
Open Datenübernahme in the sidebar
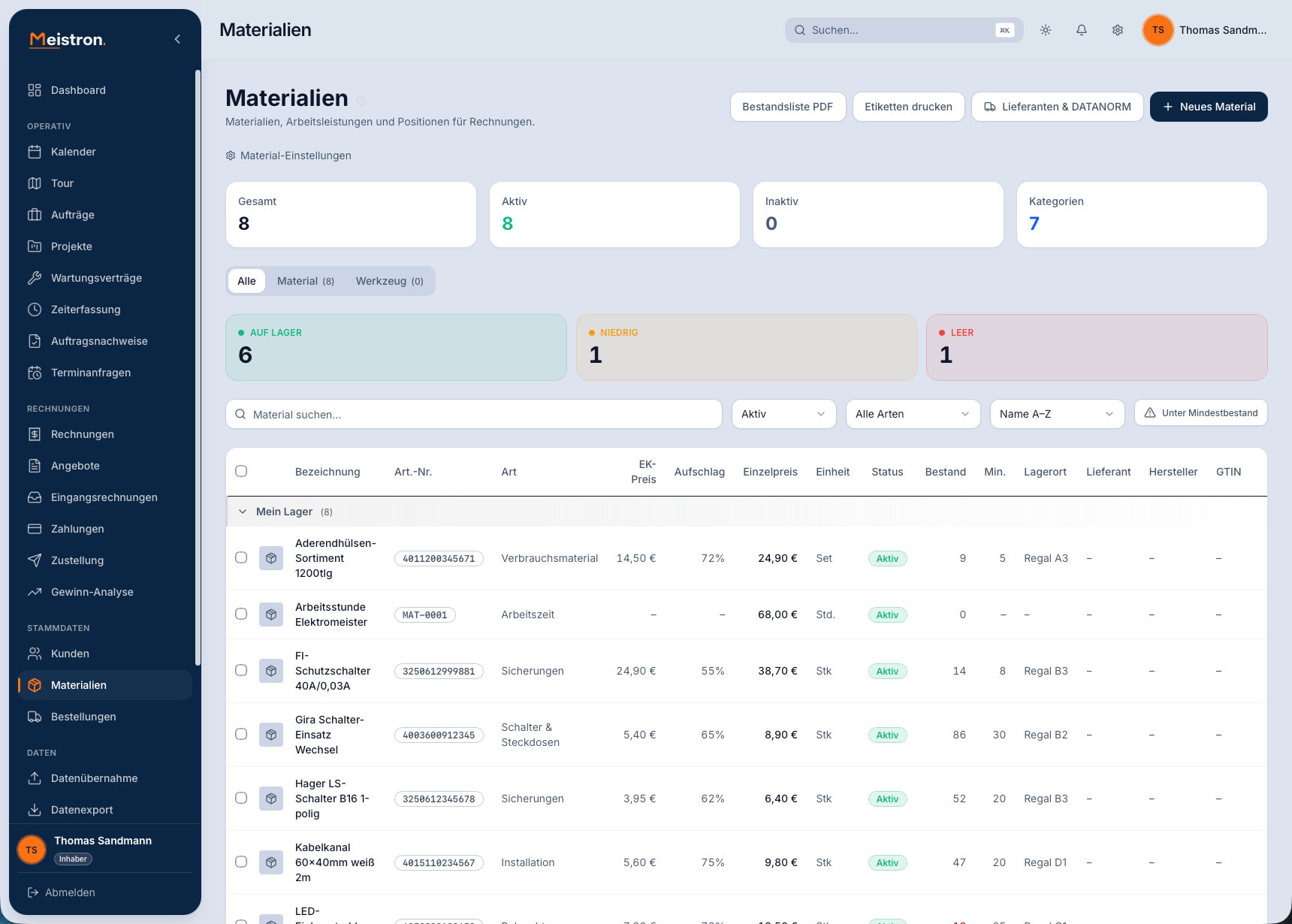tap(105, 778)
